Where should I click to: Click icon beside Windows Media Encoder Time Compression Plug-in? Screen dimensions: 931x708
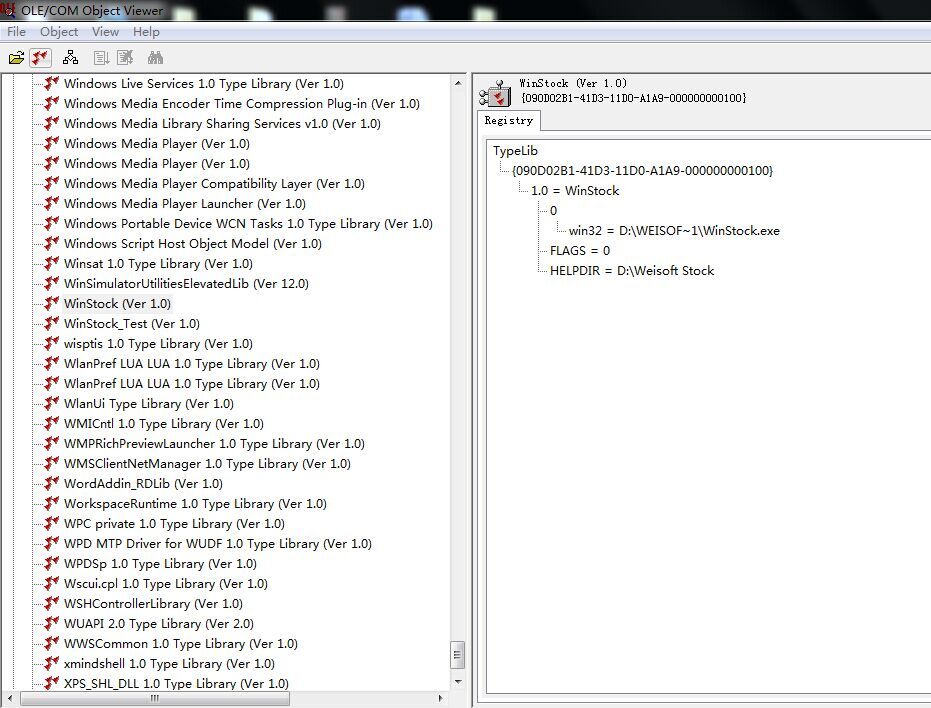[52, 103]
